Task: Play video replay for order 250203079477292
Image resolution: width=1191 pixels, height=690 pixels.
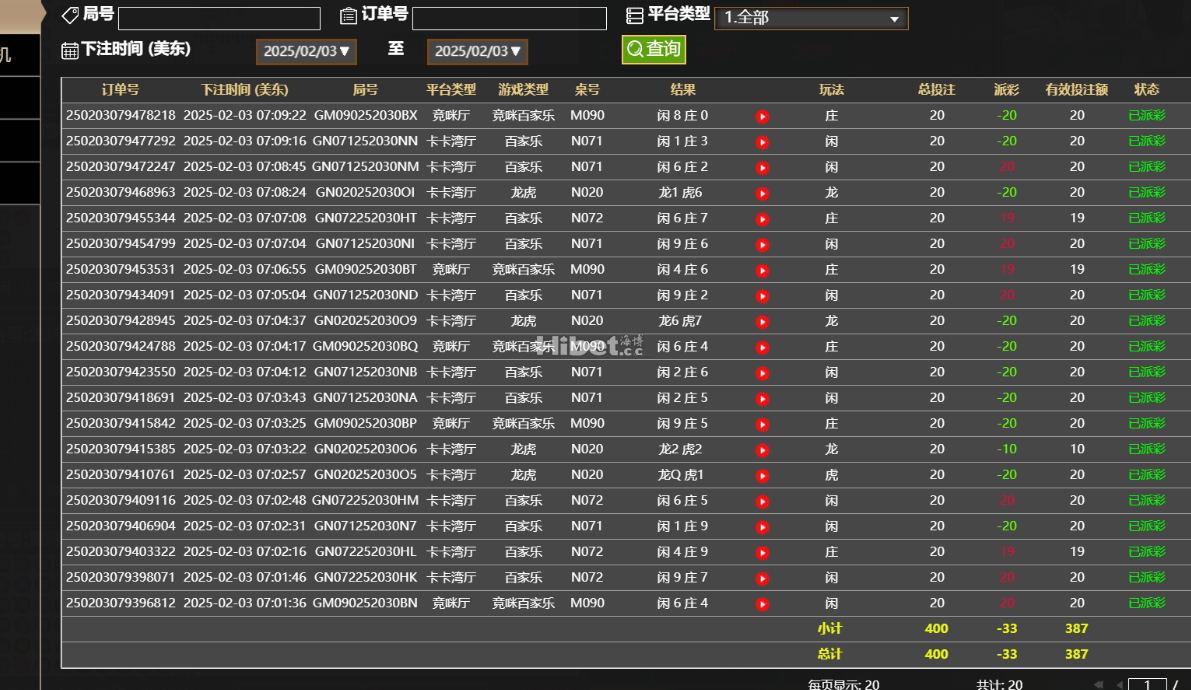Action: [x=763, y=142]
